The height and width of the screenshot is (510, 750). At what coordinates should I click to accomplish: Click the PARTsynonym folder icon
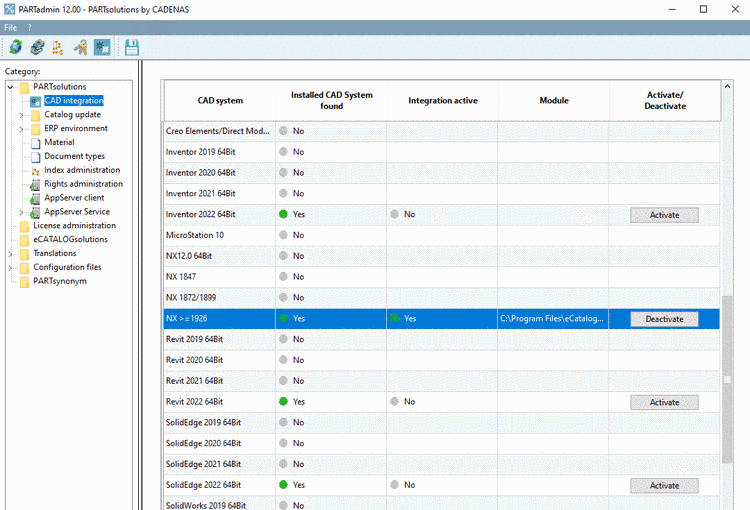pos(24,281)
